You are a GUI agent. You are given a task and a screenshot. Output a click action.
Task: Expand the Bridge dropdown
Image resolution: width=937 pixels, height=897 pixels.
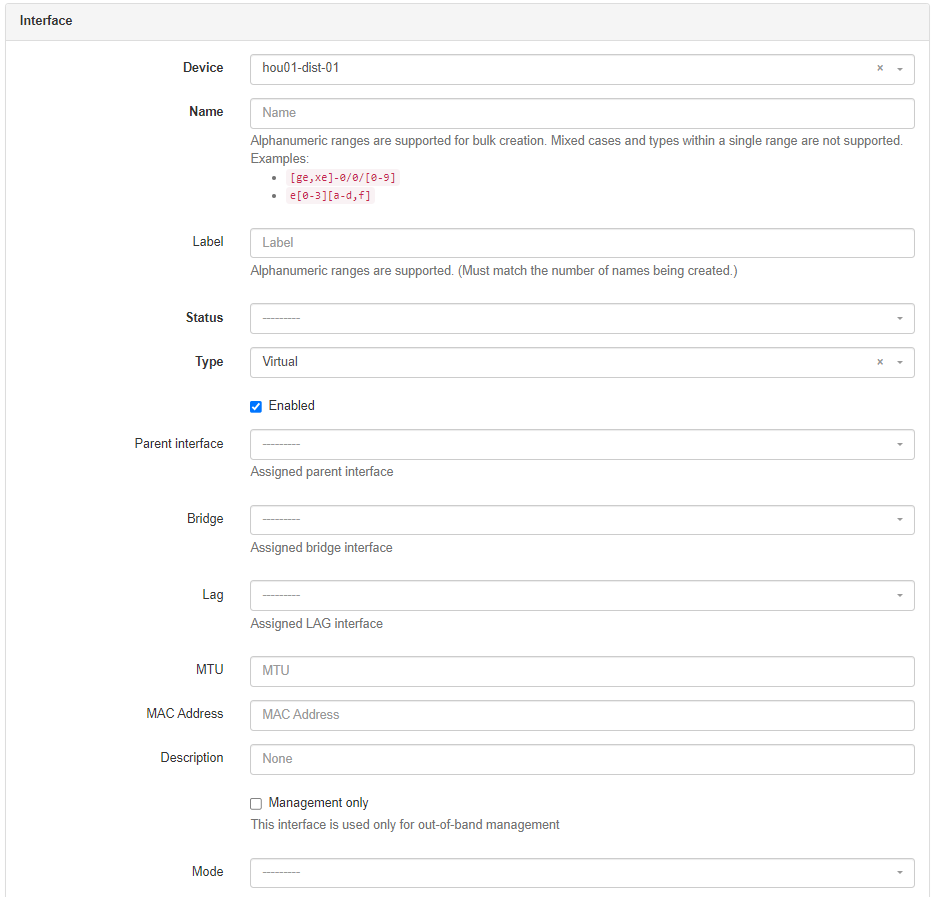581,520
